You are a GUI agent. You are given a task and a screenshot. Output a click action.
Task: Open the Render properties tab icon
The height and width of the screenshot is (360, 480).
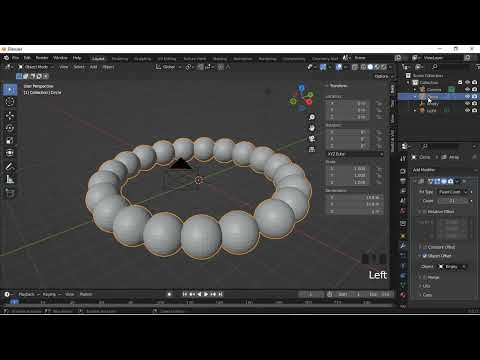coord(403,171)
